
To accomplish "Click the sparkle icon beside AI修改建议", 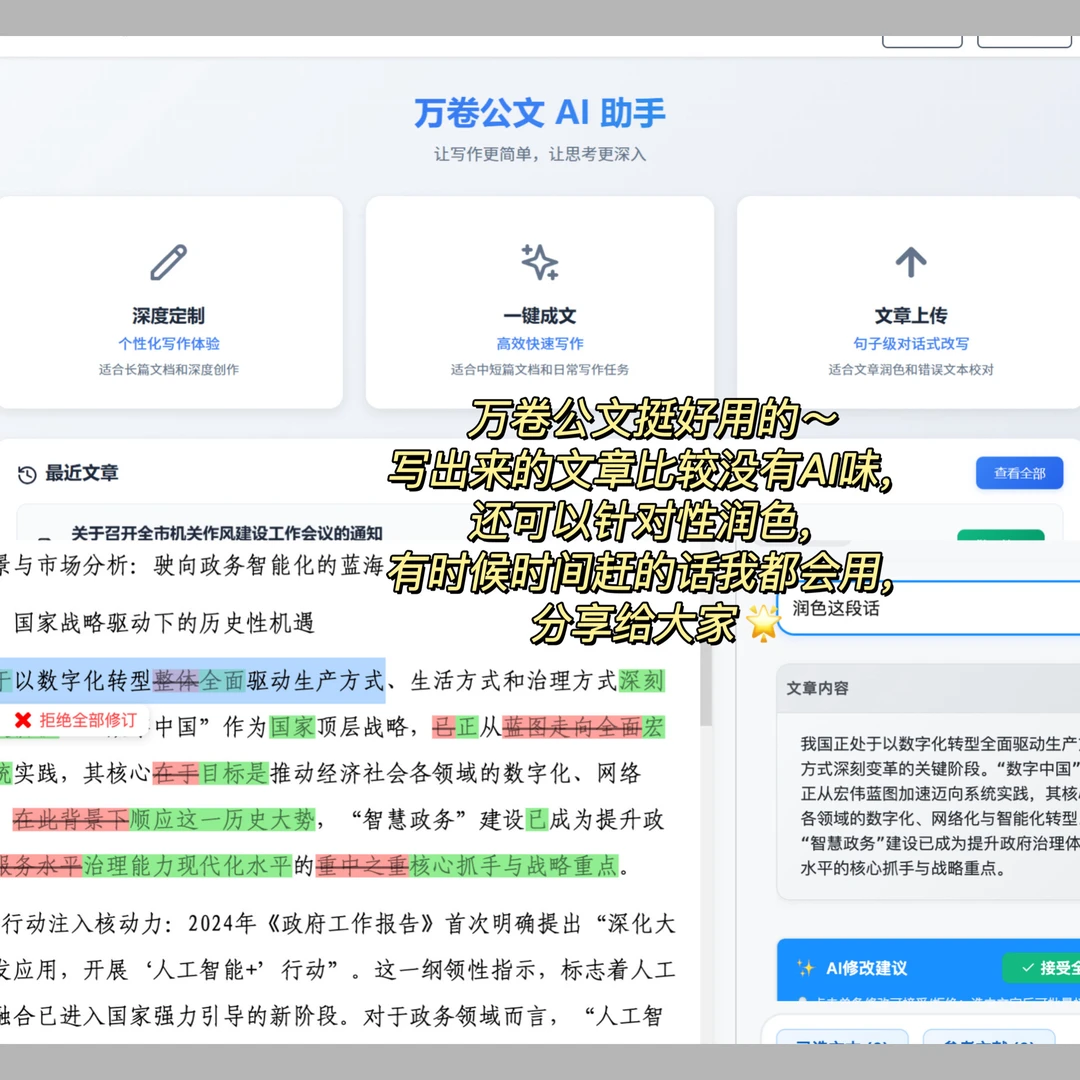I will [805, 968].
